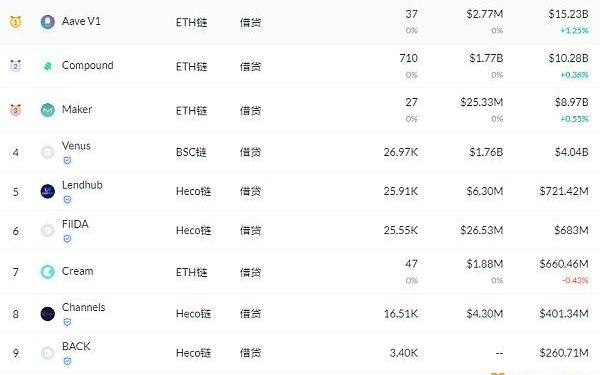Click the $15.23B value for Aave V1
Image resolution: width=600 pixels, height=375 pixels.
(568, 14)
